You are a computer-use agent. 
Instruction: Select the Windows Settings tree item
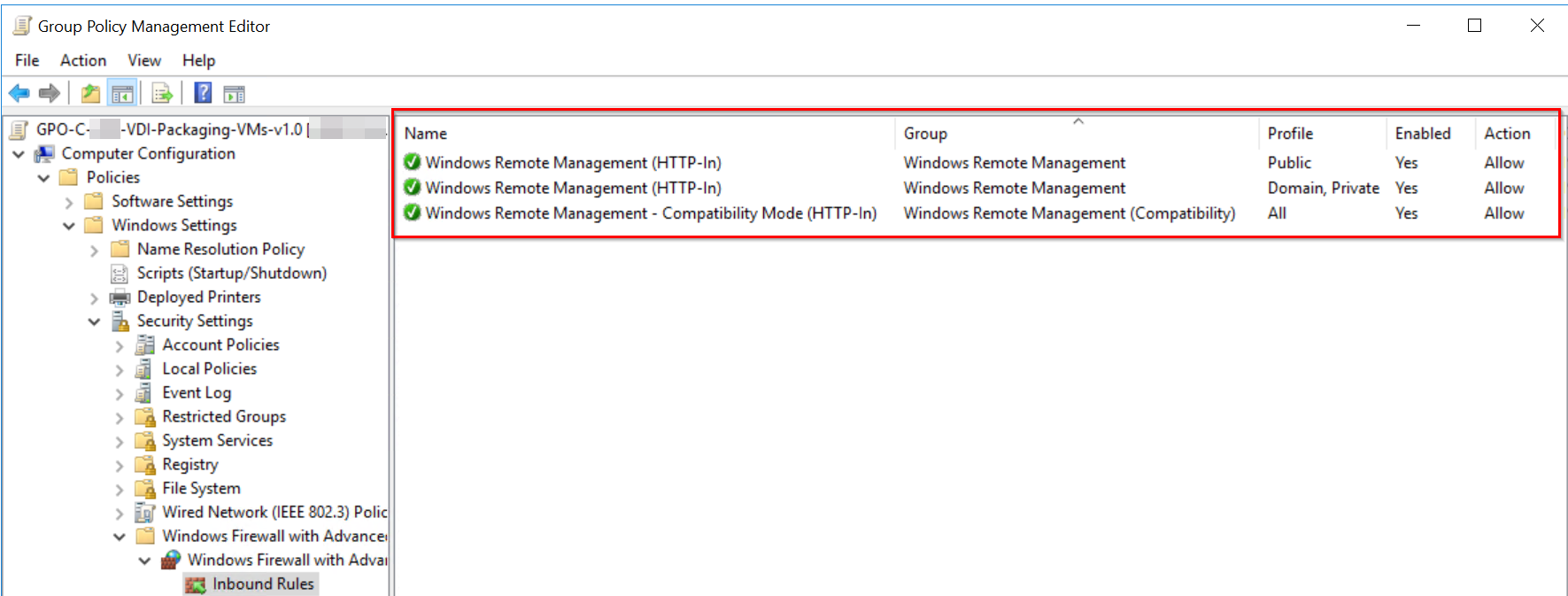click(x=174, y=226)
